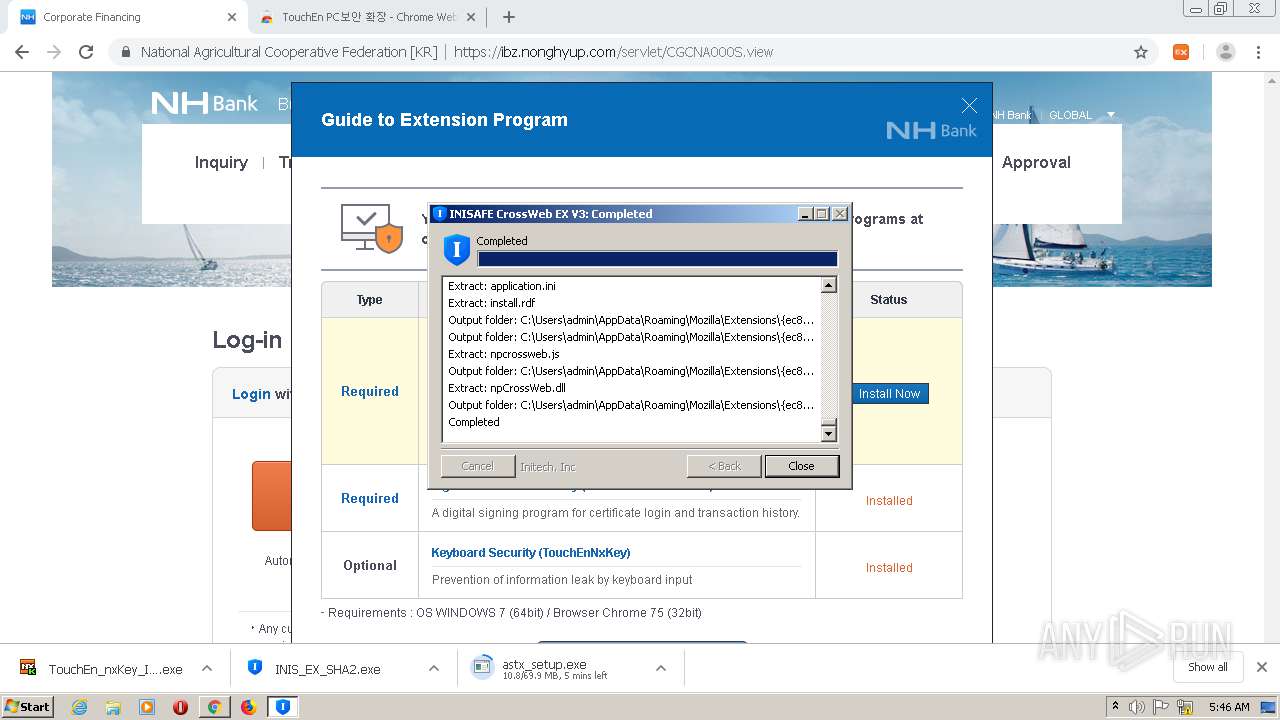1280x720 pixels.
Task: Open the Windows Start menu
Action: coord(28,706)
